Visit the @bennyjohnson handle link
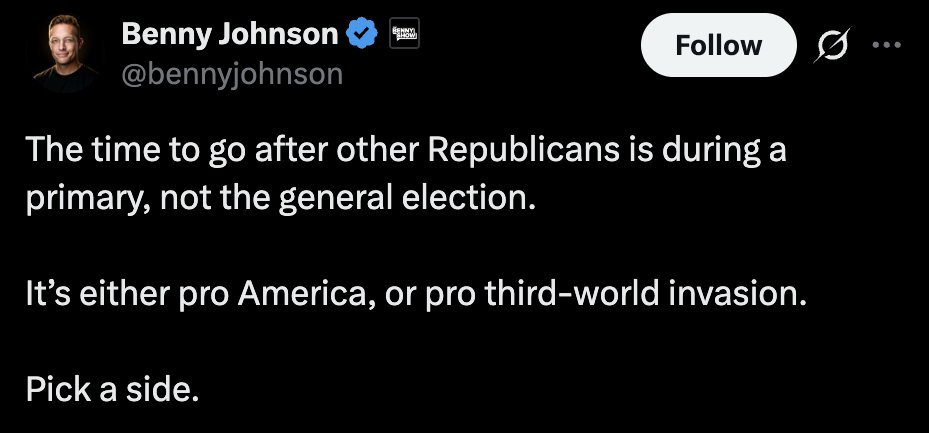 (x=232, y=75)
